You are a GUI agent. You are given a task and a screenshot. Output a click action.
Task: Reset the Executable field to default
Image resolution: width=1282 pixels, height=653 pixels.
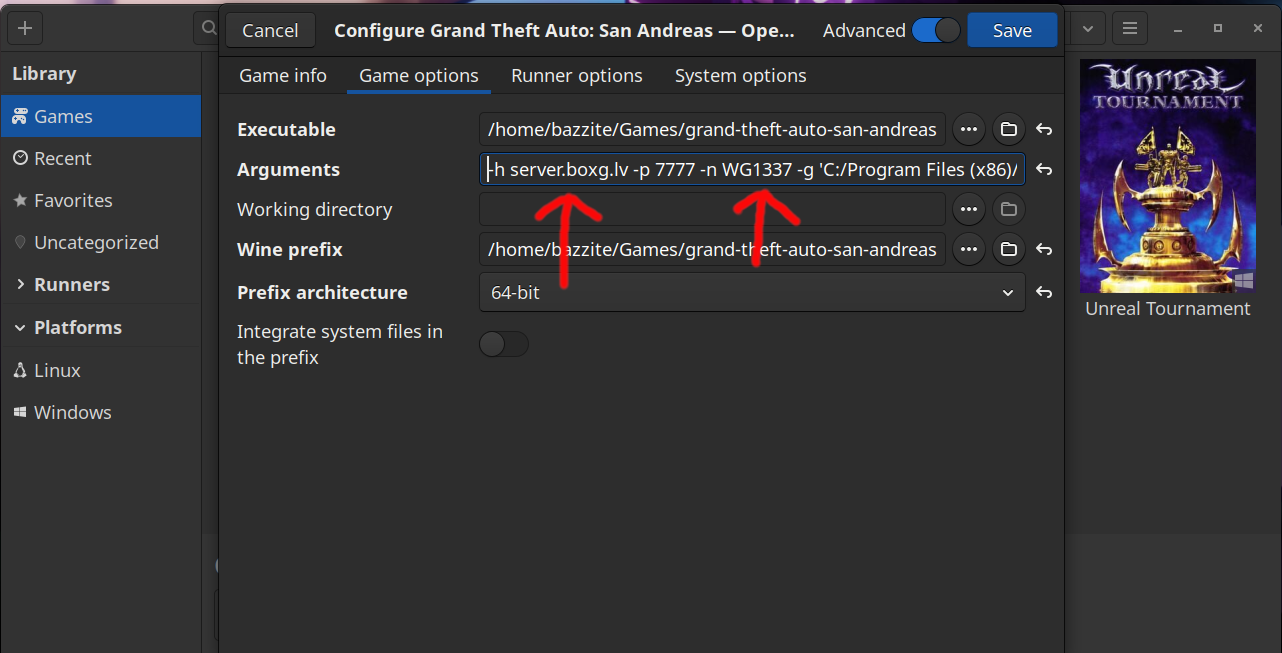pos(1044,129)
